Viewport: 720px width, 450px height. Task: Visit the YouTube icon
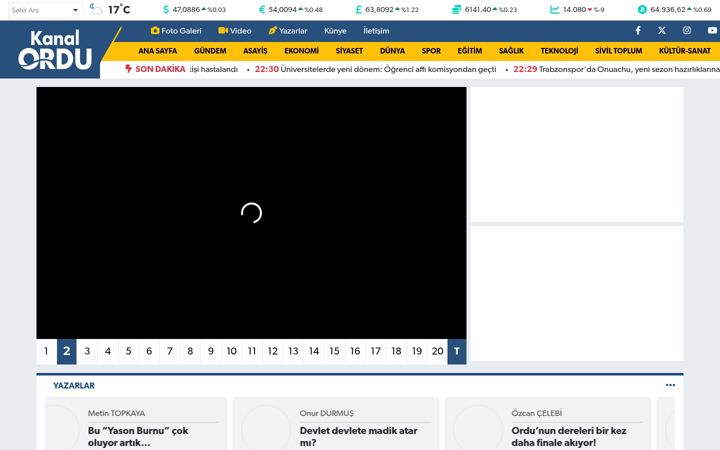712,30
